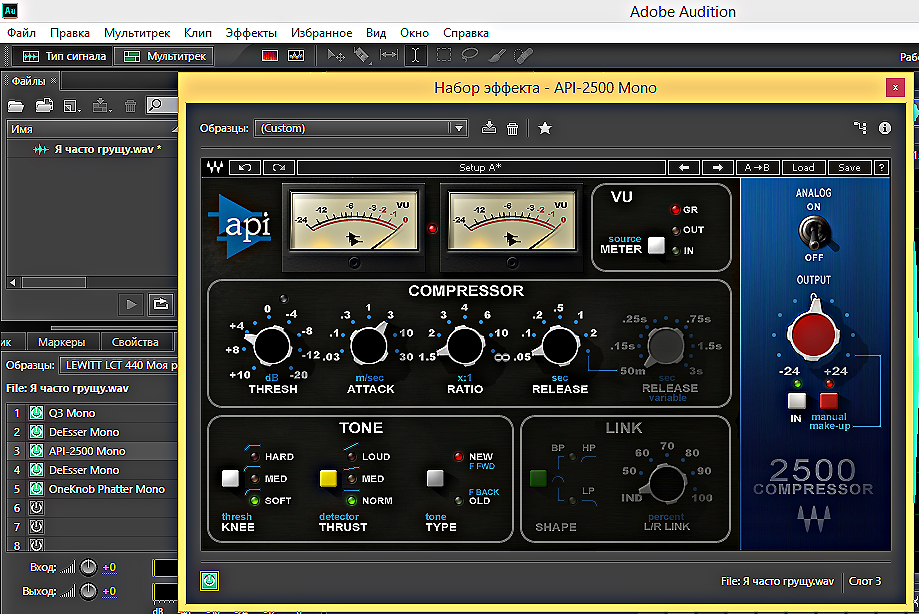Cycle the KNEE selector button
The height and width of the screenshot is (614, 919).
click(230, 478)
